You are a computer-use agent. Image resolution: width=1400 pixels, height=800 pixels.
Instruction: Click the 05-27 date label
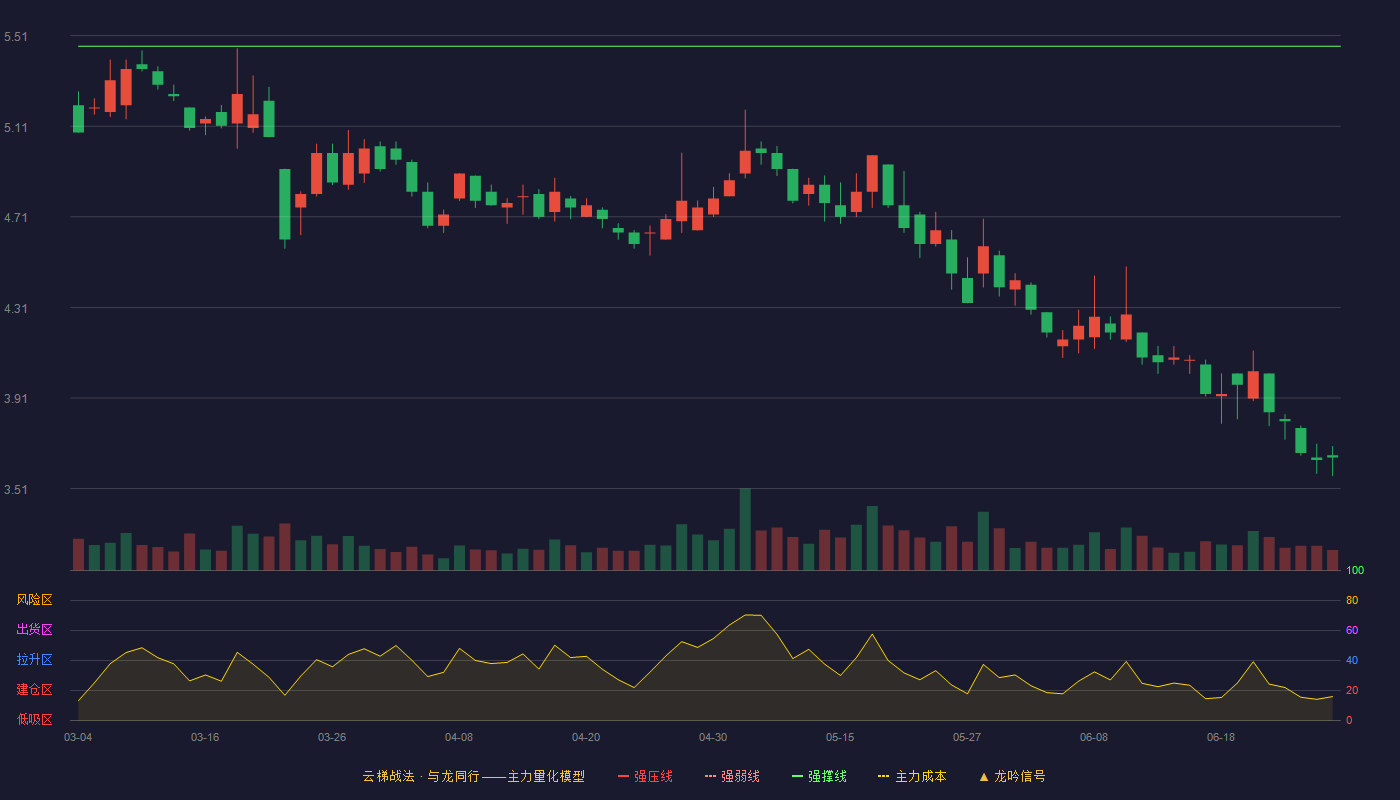[967, 737]
